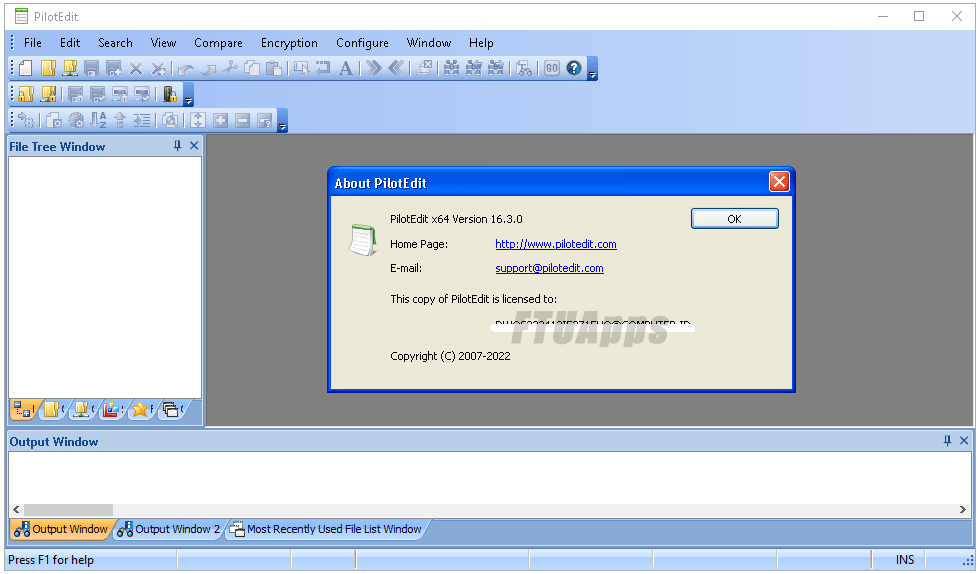The width and height of the screenshot is (978, 574).
Task: Switch to the Output Window 2 tab
Action: click(x=168, y=529)
